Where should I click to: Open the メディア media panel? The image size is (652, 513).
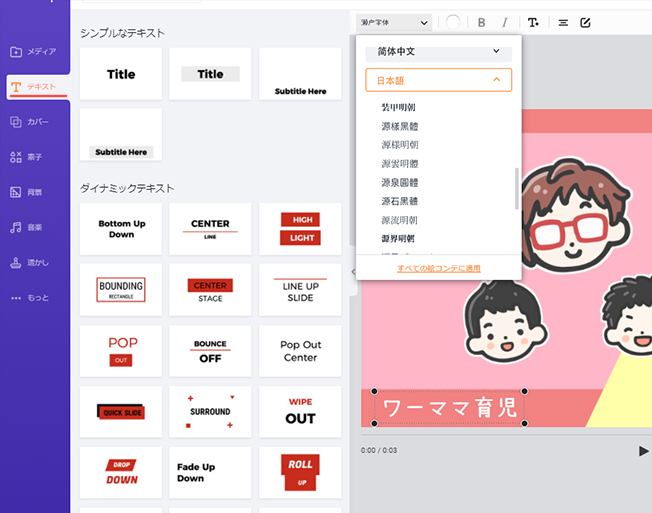[x=34, y=51]
